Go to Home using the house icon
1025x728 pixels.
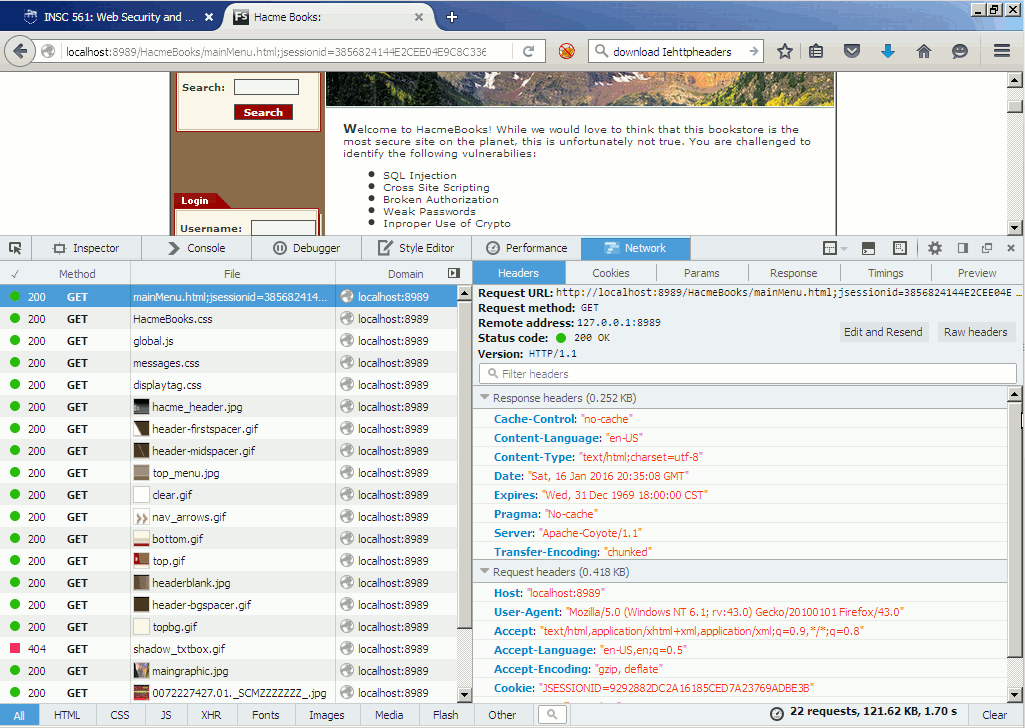tap(923, 51)
